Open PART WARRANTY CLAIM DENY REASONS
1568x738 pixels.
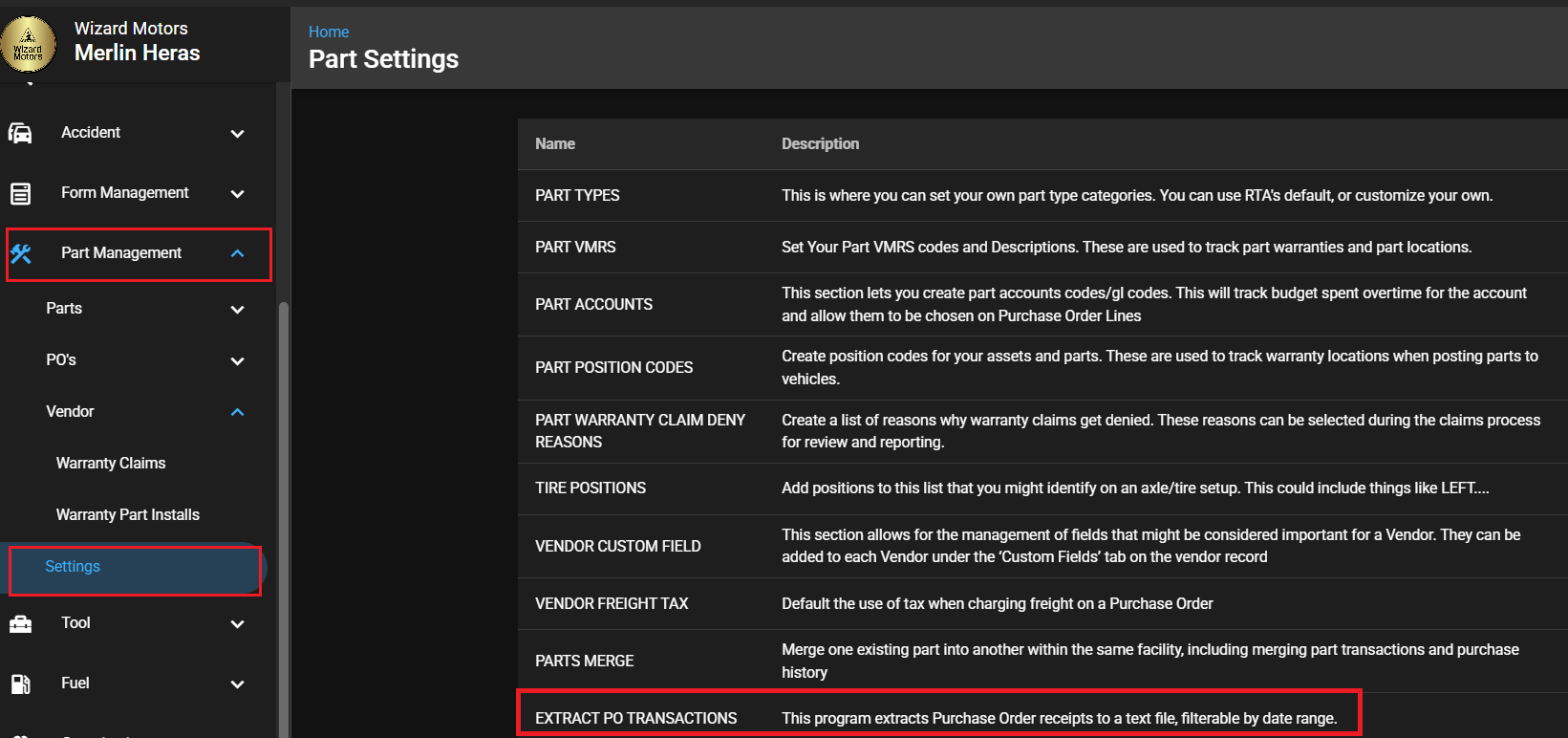click(x=640, y=431)
